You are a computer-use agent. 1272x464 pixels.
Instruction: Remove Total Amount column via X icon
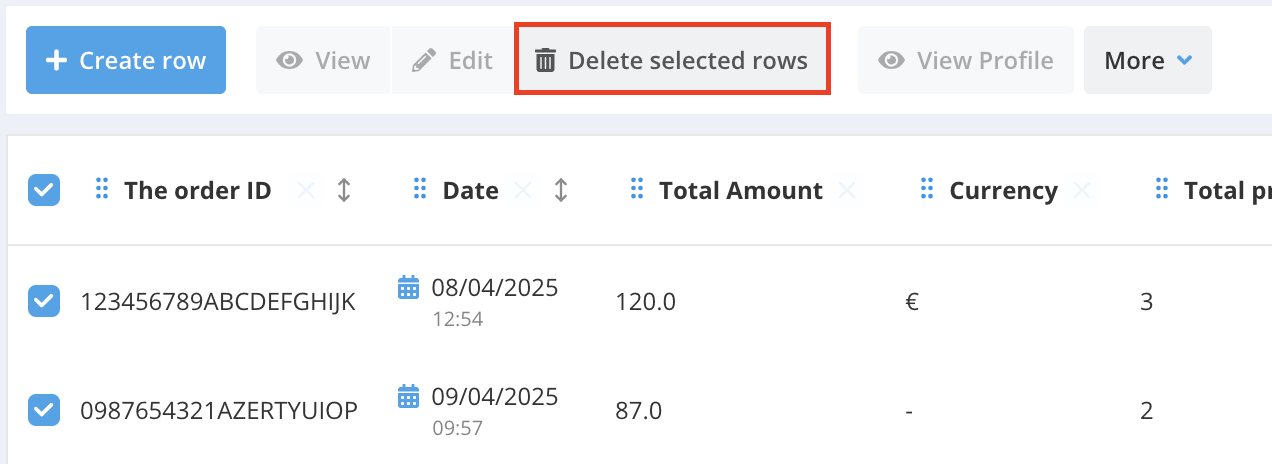click(x=847, y=190)
